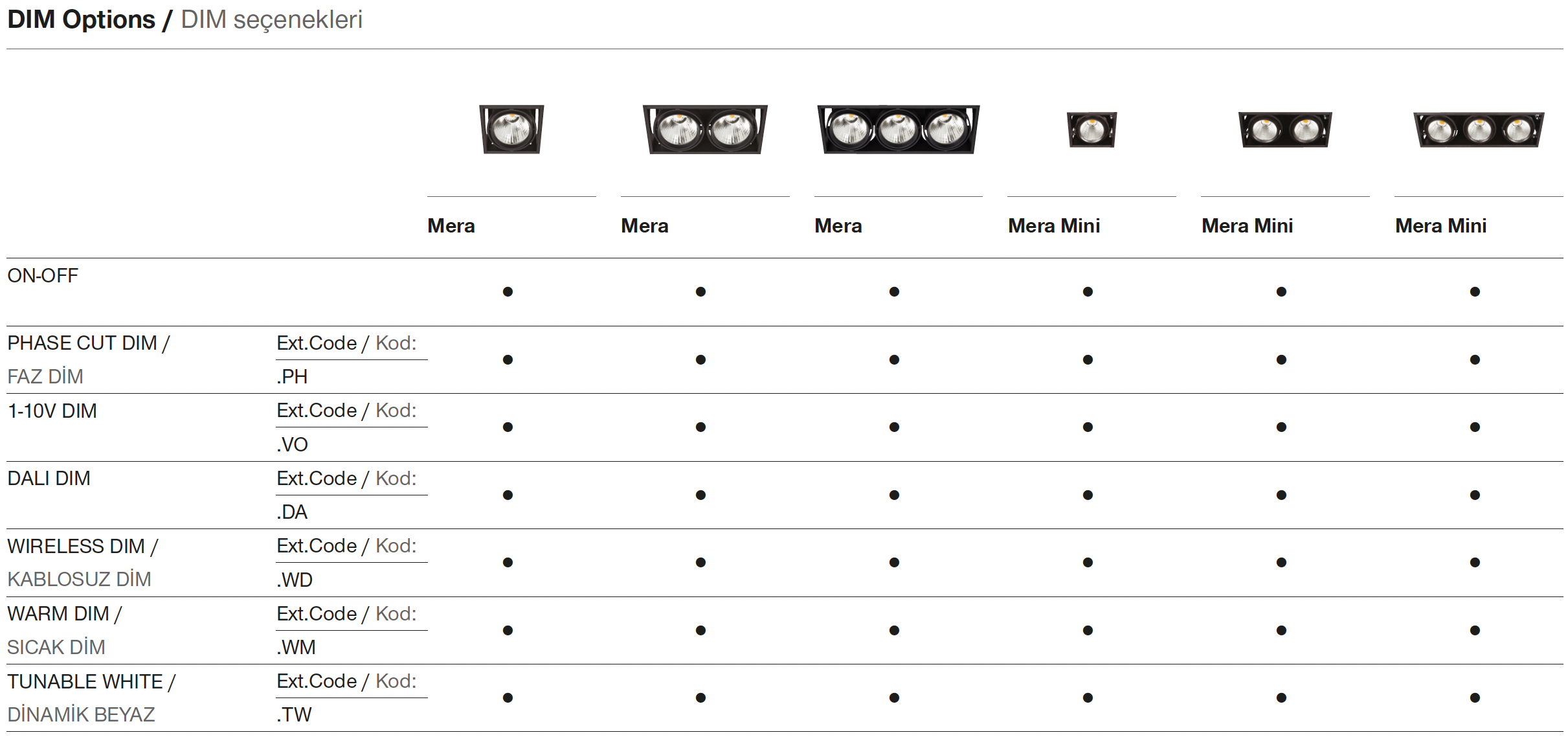
Task: Click the ON-OFF row label
Action: [x=43, y=275]
